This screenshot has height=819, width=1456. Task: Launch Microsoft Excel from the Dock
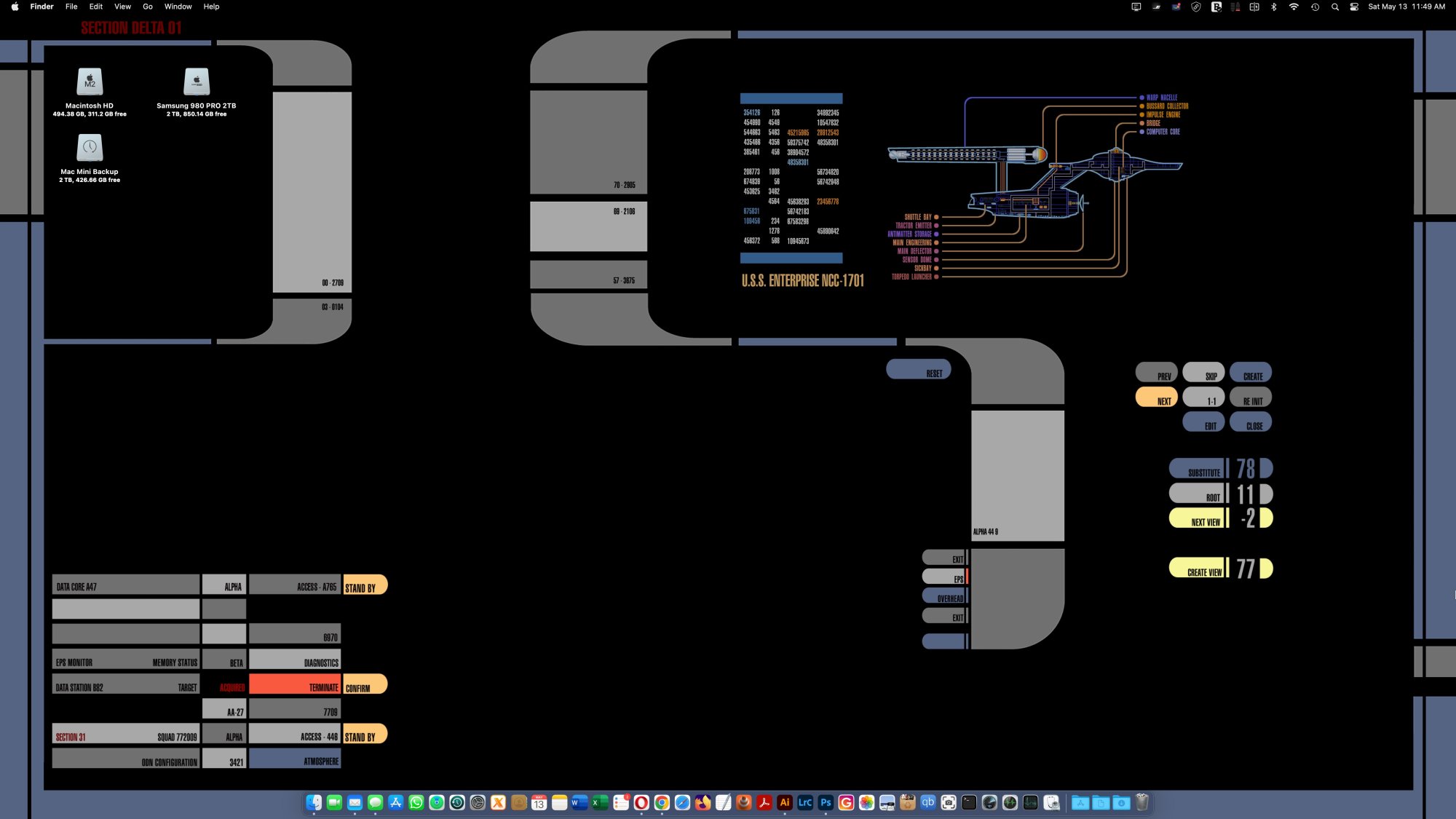pos(600,802)
